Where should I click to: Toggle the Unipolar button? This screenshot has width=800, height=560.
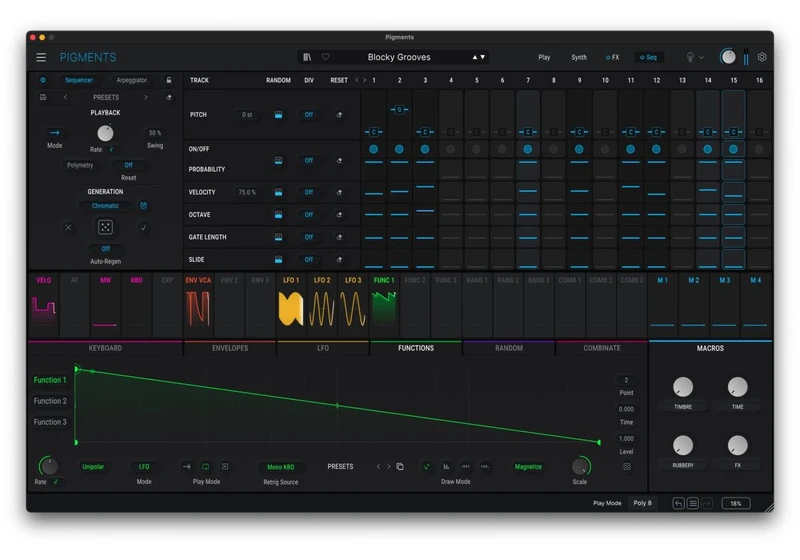click(x=93, y=467)
